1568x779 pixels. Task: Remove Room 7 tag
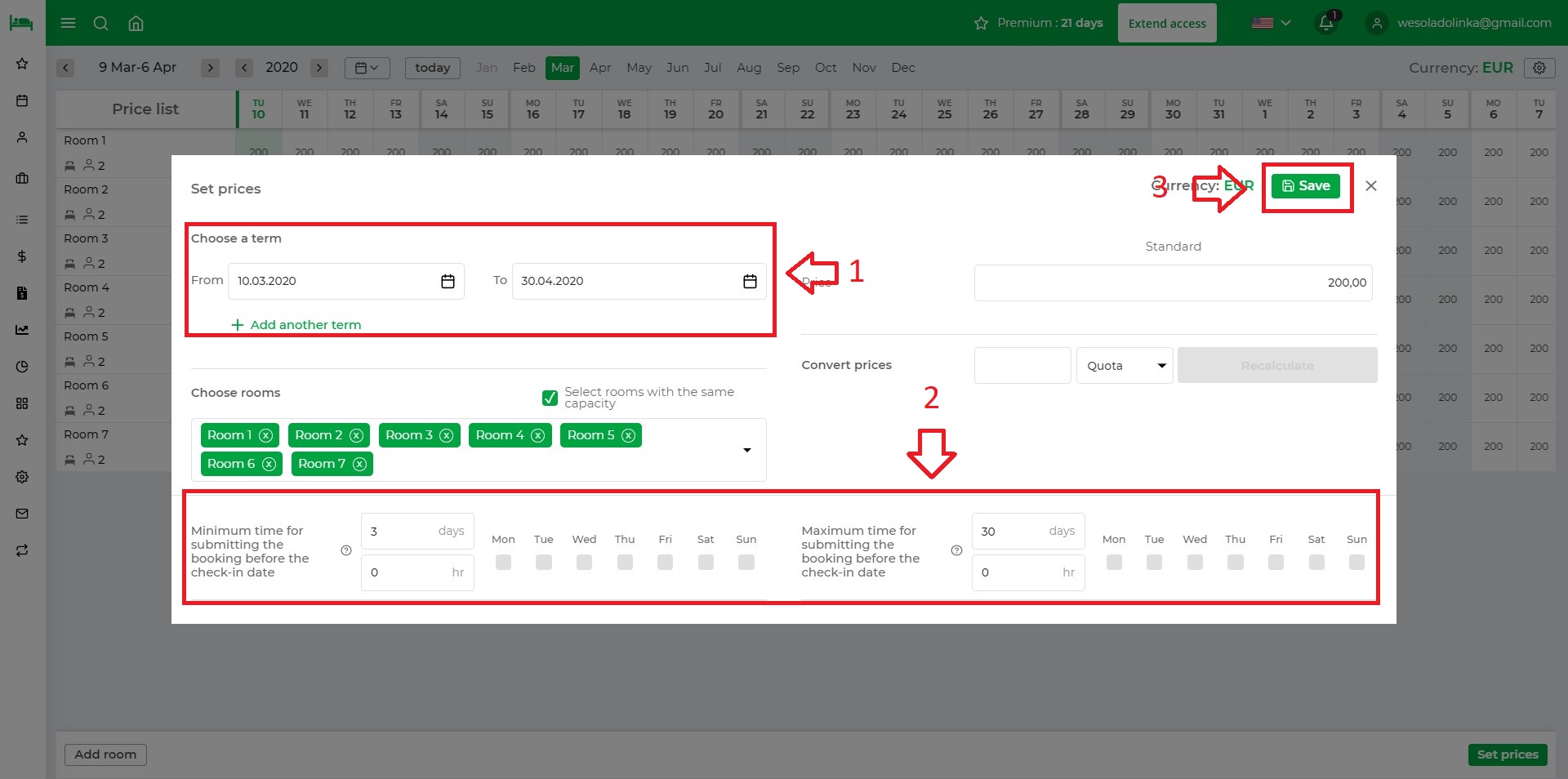[x=359, y=464]
